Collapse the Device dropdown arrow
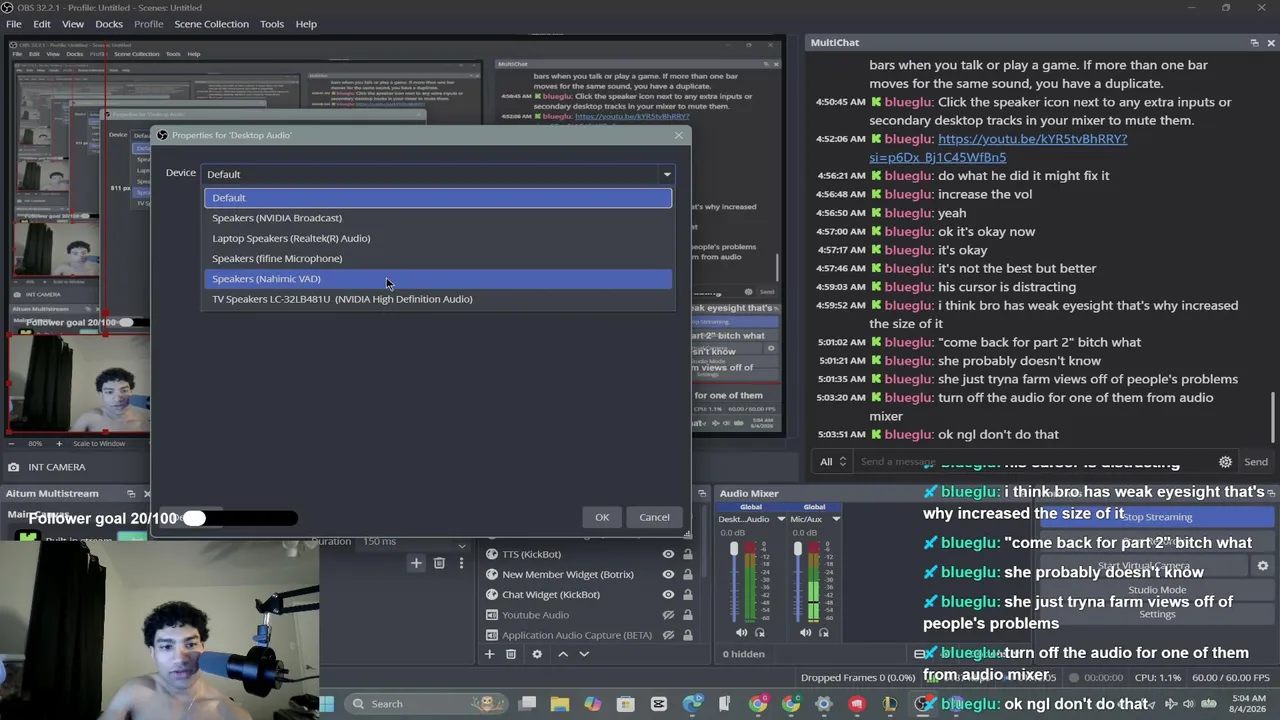This screenshot has width=1280, height=720. point(667,174)
